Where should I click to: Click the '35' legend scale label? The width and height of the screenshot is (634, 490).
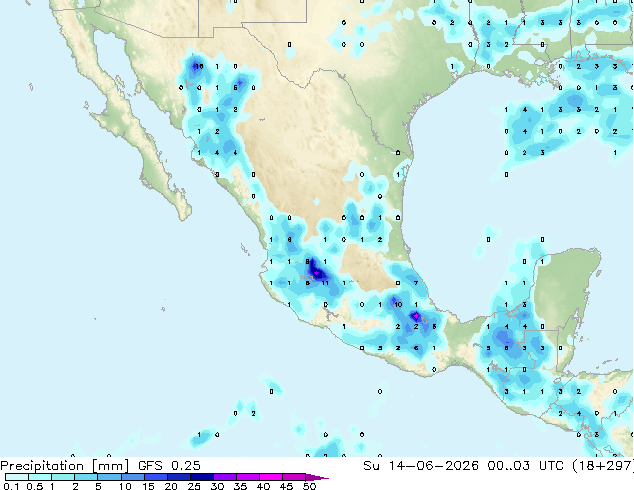[240, 486]
